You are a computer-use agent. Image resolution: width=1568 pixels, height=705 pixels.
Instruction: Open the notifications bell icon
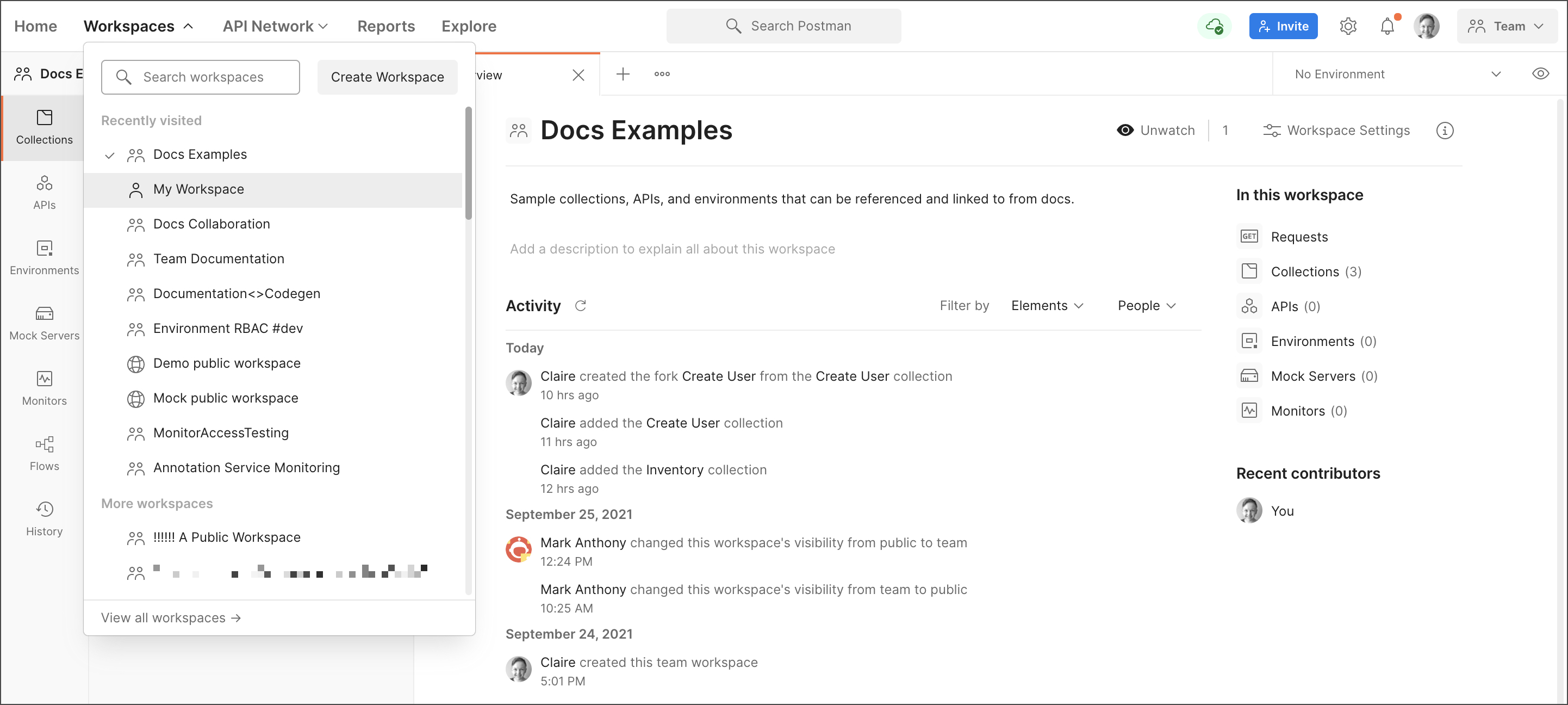[1387, 26]
